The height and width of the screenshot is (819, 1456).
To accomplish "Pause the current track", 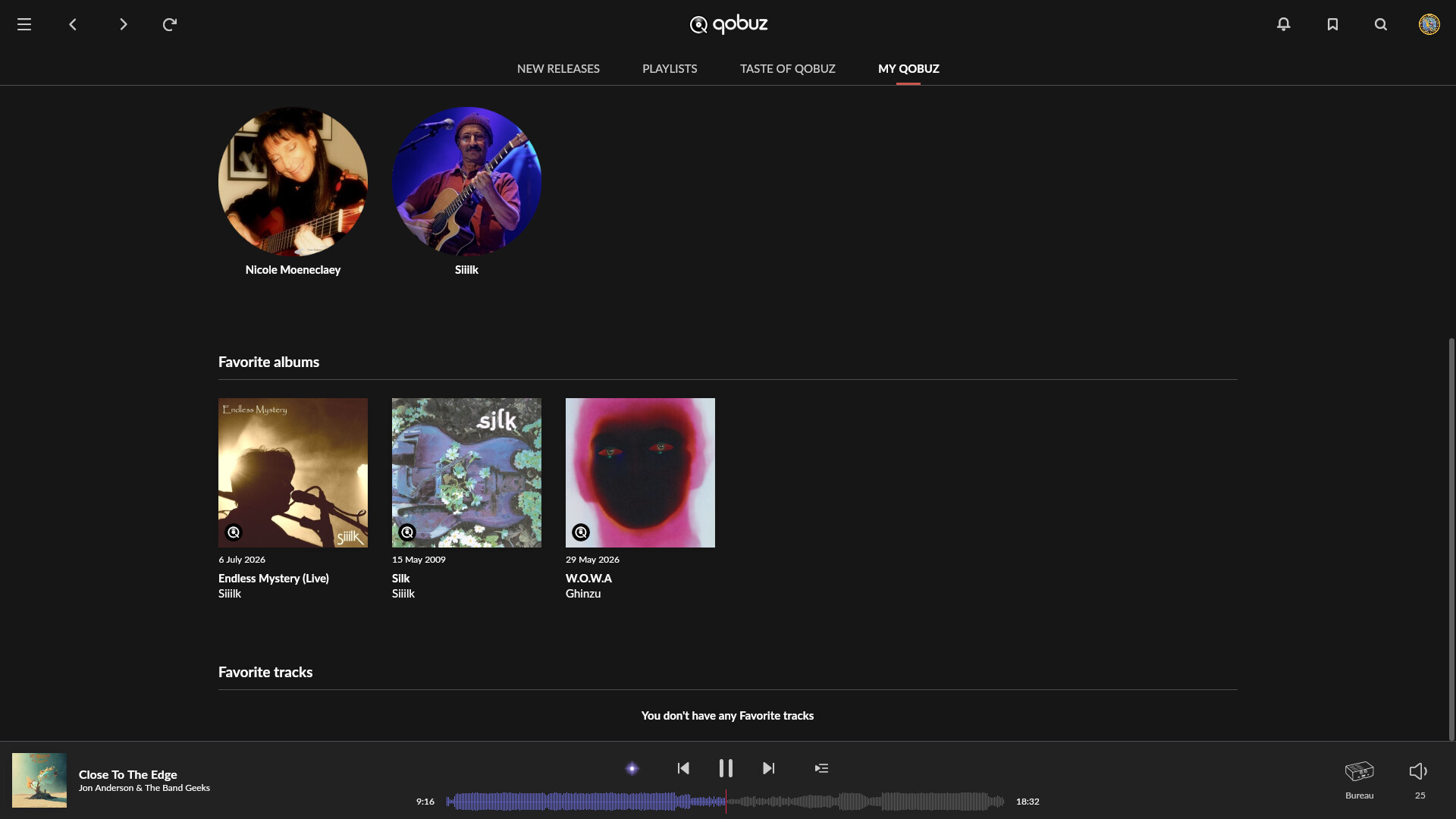I will tap(726, 768).
